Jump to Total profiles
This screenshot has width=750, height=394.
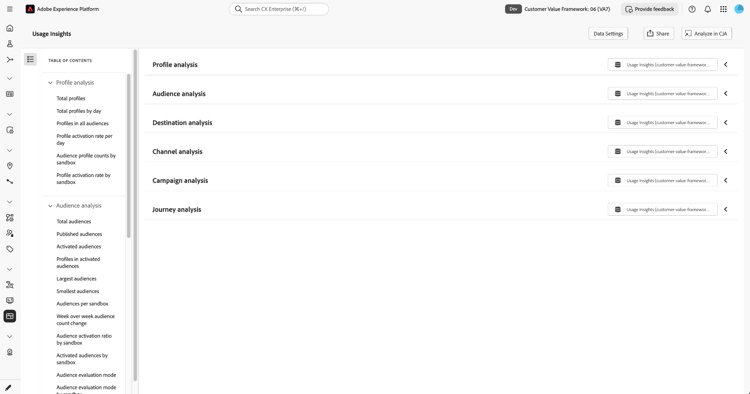[71, 98]
